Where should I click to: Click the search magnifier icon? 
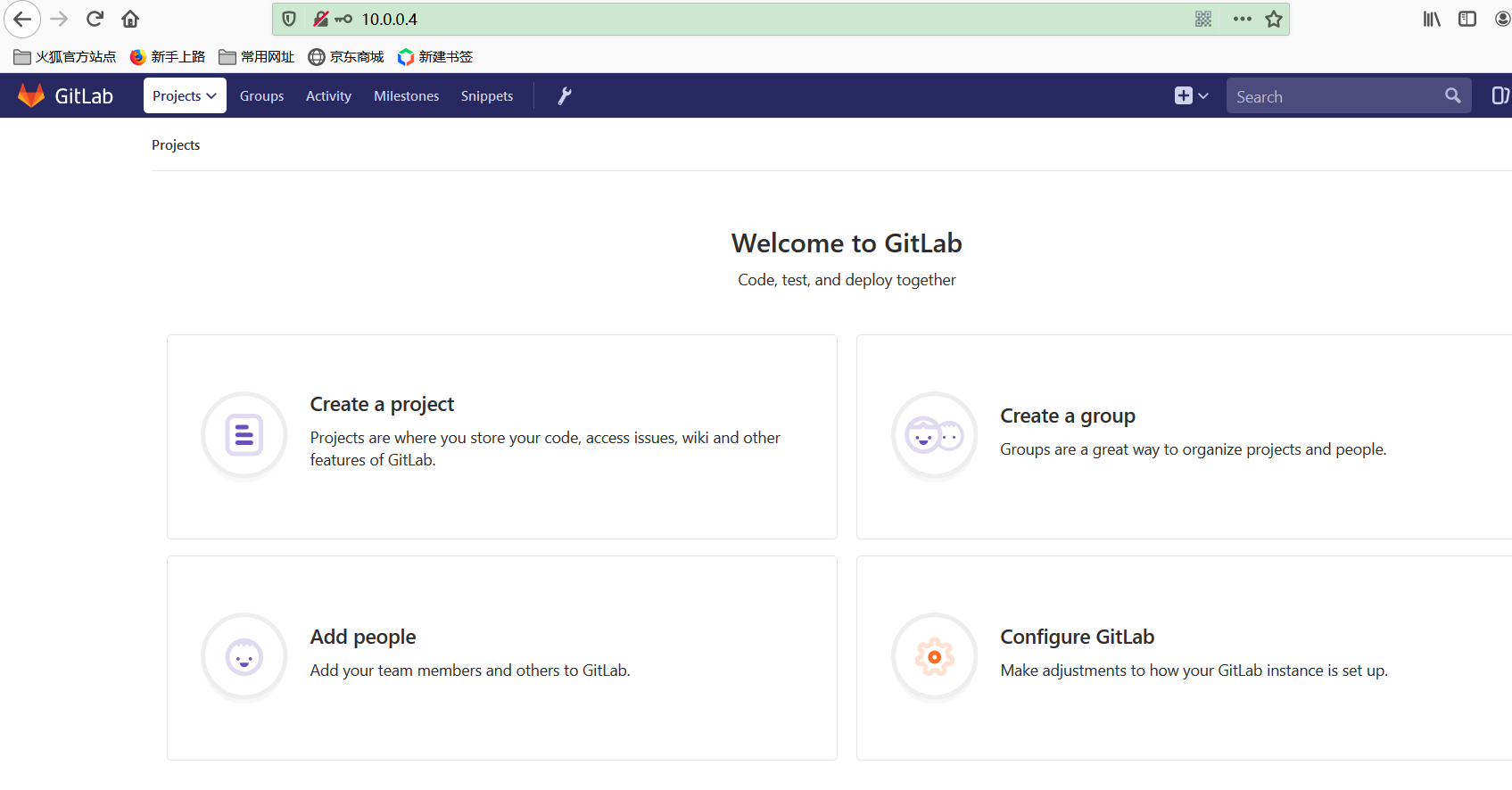click(1453, 95)
